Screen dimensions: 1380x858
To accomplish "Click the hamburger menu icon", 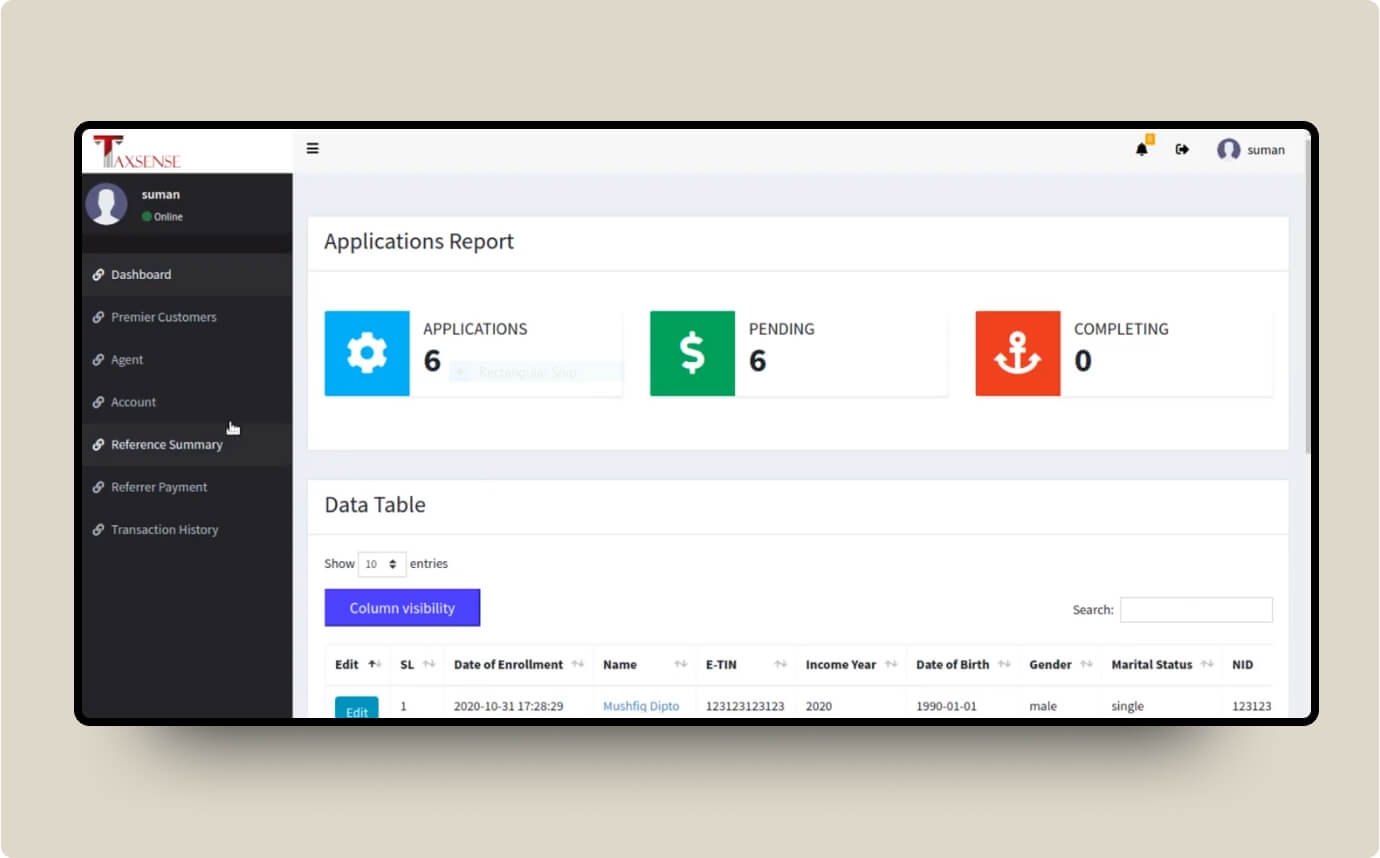I will click(x=313, y=149).
